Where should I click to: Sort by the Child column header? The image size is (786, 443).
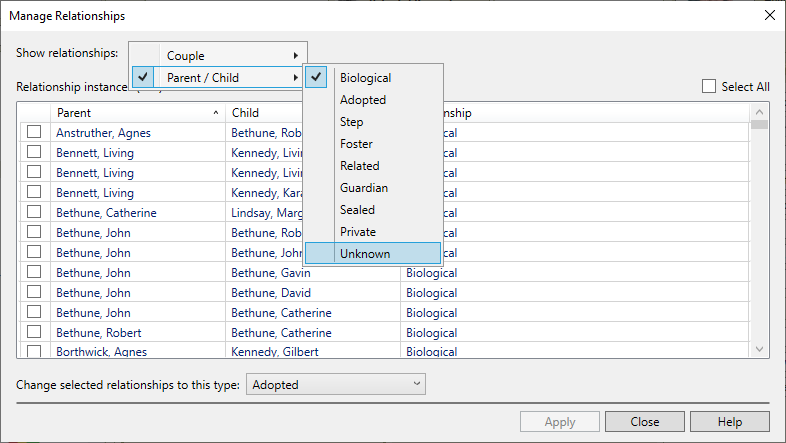[x=262, y=113]
